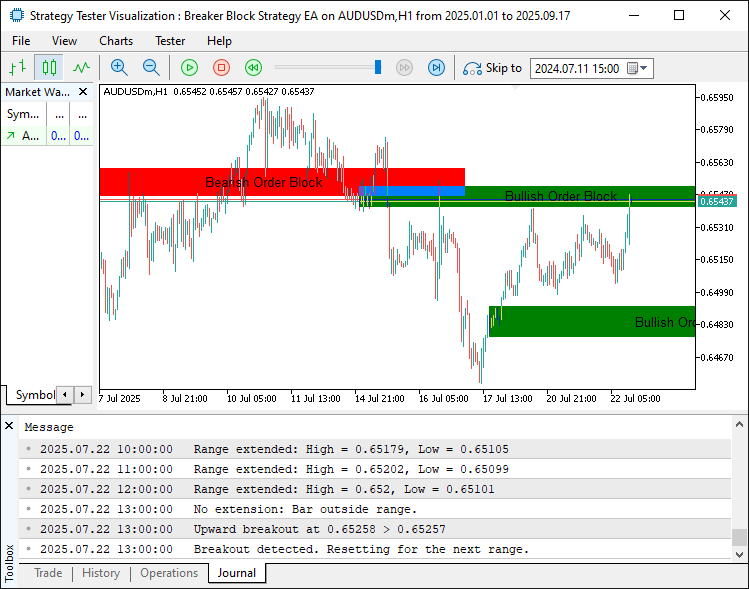The image size is (749, 589).
Task: Close the Market Watch panel
Action: (83, 92)
